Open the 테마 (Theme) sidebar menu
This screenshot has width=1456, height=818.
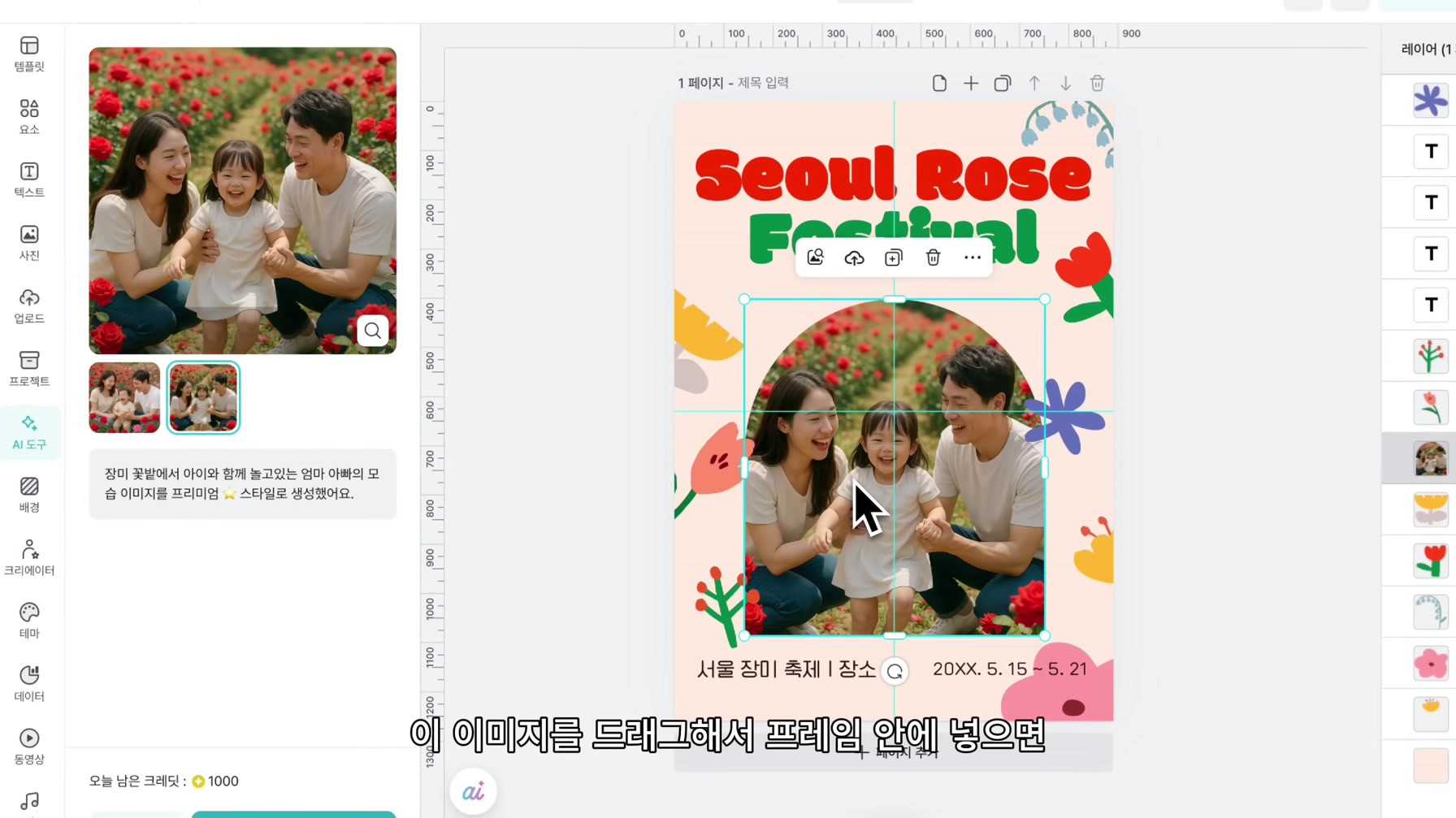[29, 621]
